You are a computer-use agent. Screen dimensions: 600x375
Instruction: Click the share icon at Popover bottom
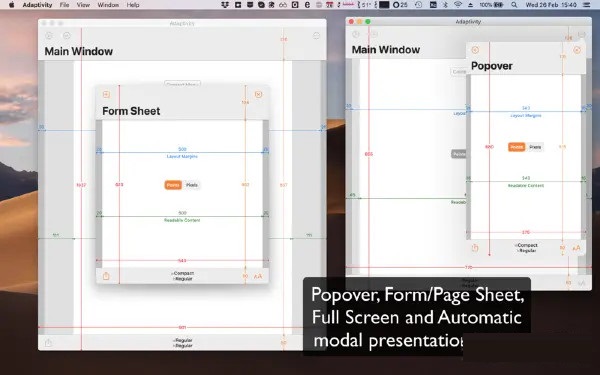pyautogui.click(x=475, y=248)
